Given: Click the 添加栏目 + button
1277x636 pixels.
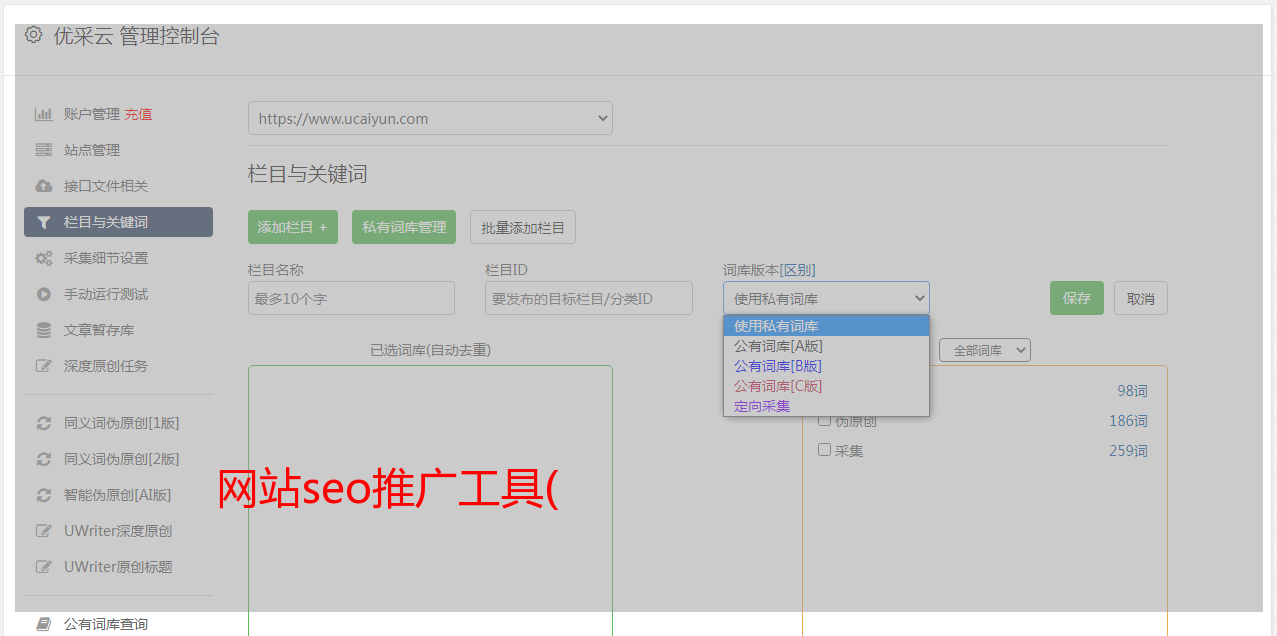Looking at the screenshot, I should tap(293, 227).
